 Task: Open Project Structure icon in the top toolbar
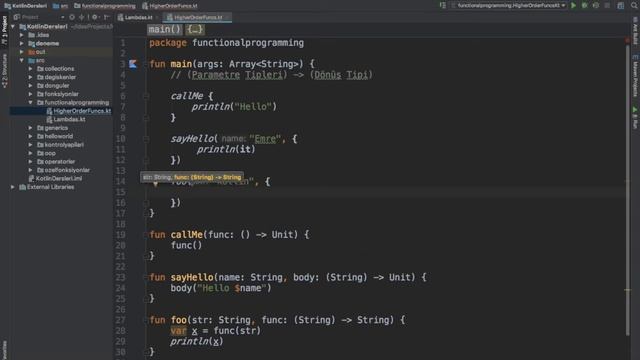click(x=621, y=5)
